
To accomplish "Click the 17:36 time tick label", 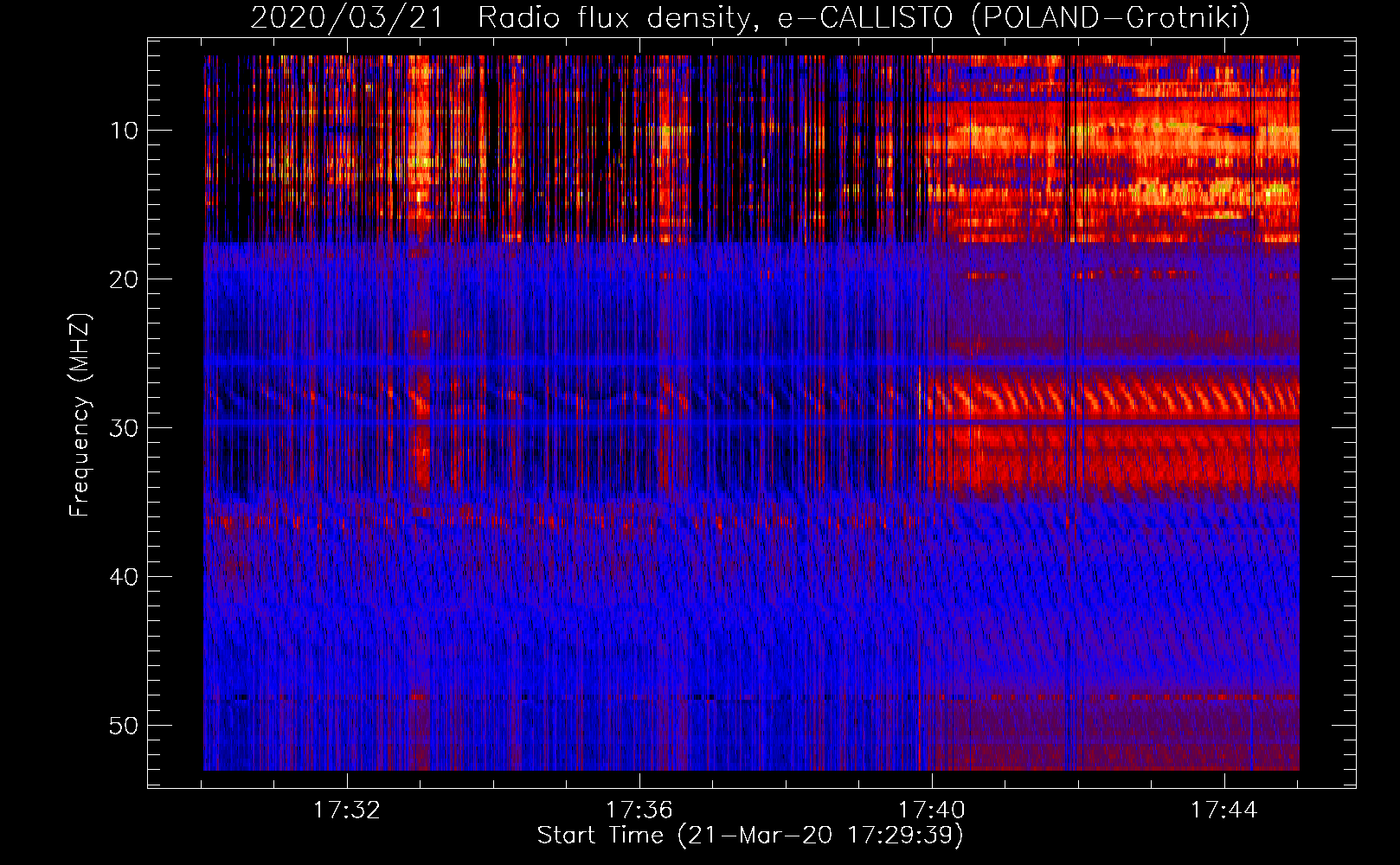I will pos(639,811).
